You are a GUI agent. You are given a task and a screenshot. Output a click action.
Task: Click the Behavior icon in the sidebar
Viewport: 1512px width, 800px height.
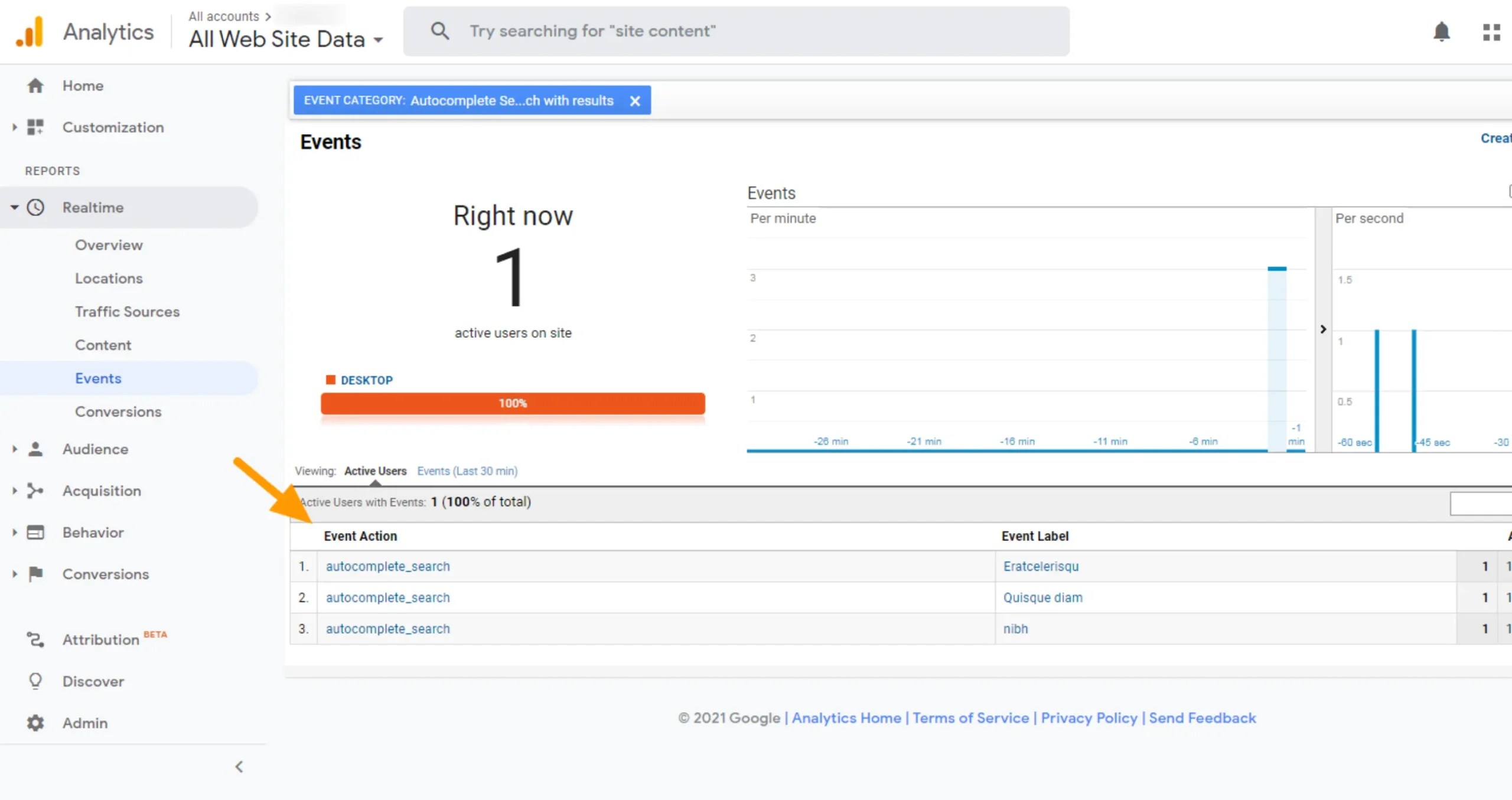35,532
